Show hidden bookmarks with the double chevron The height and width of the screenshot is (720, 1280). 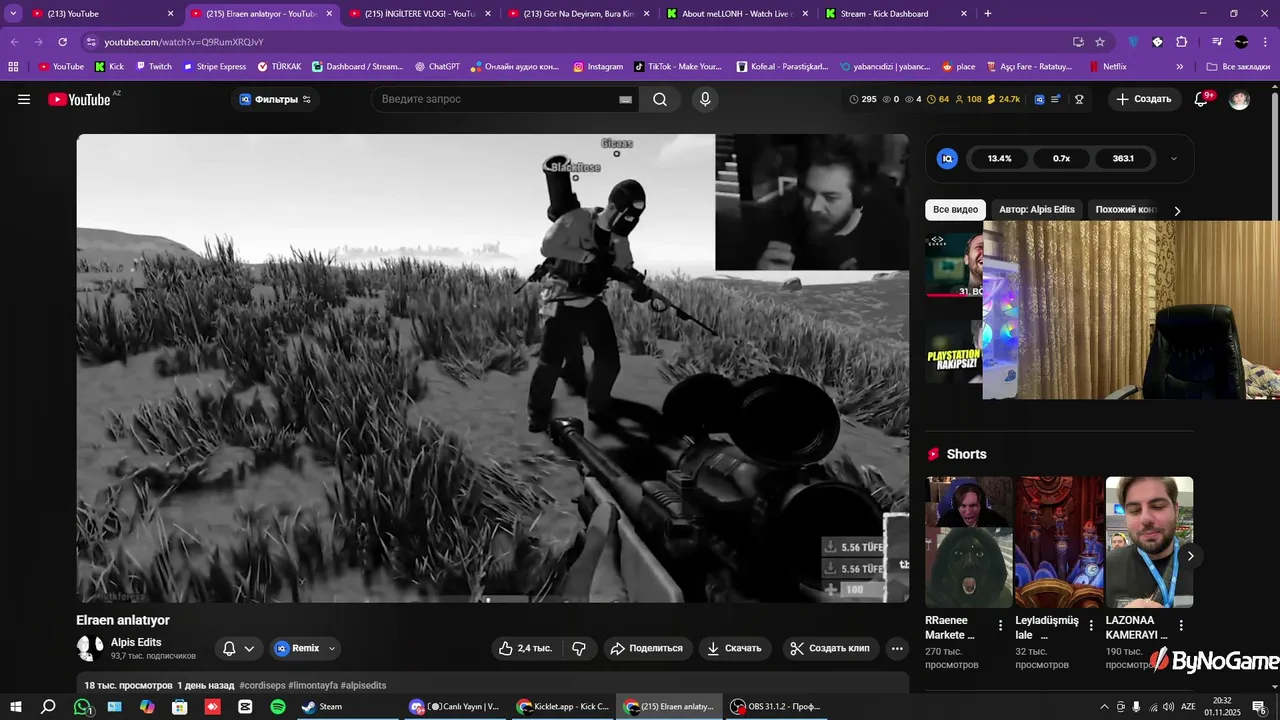coord(1180,67)
